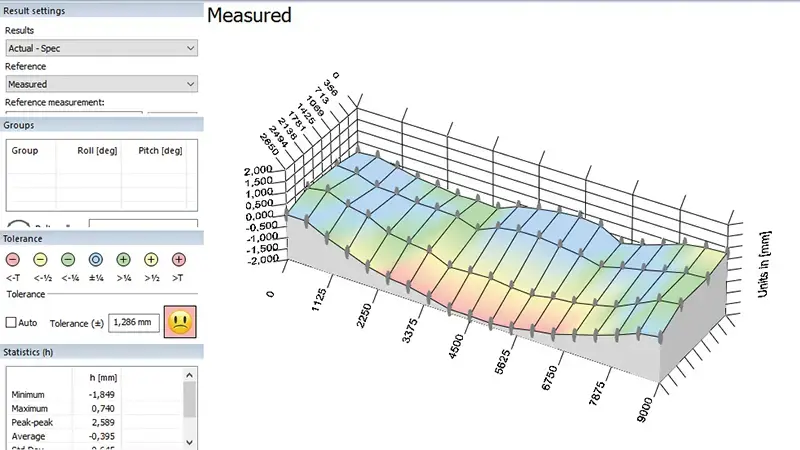Select the yellow minus <-½ tolerance icon
800x450 pixels.
[41, 259]
